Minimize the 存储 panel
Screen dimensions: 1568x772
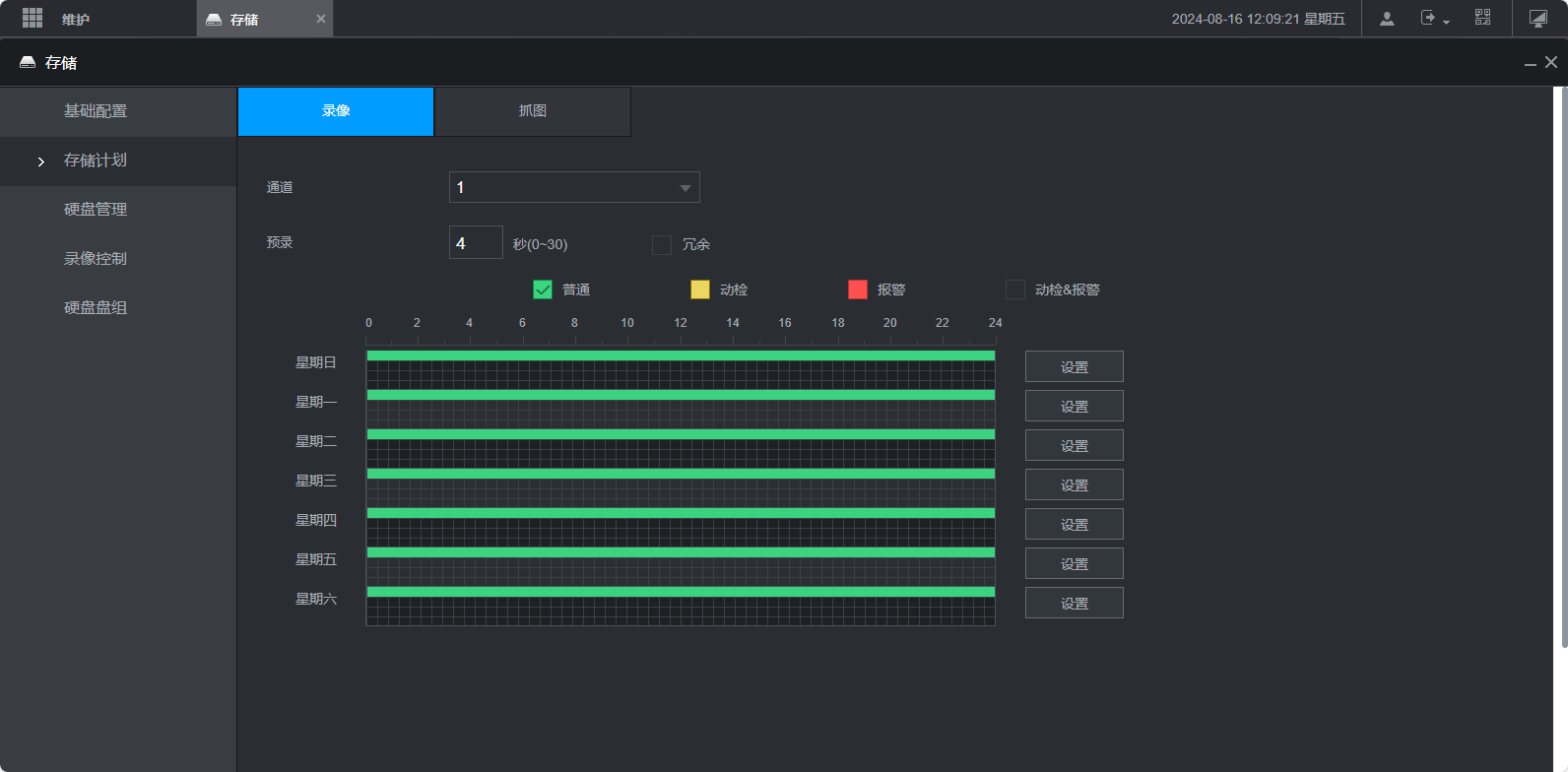pos(1530,63)
